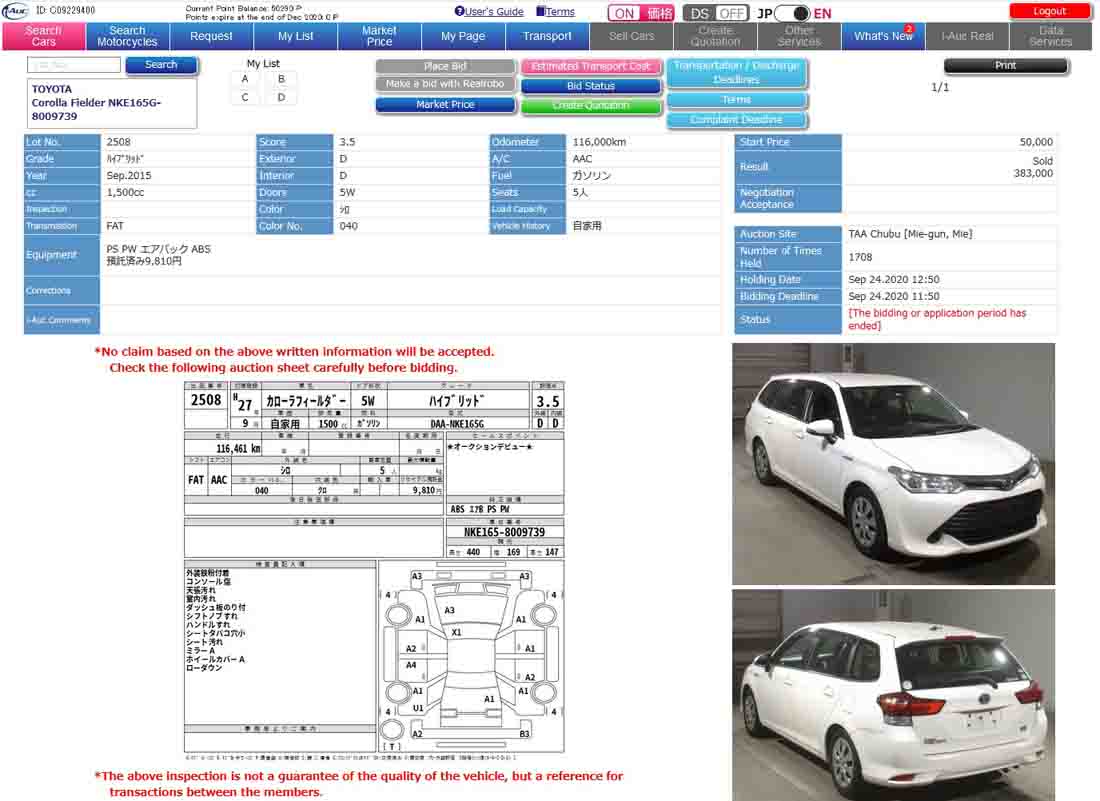Open the front view car photo
Viewport: 1100px width, 801px height.
tap(893, 464)
